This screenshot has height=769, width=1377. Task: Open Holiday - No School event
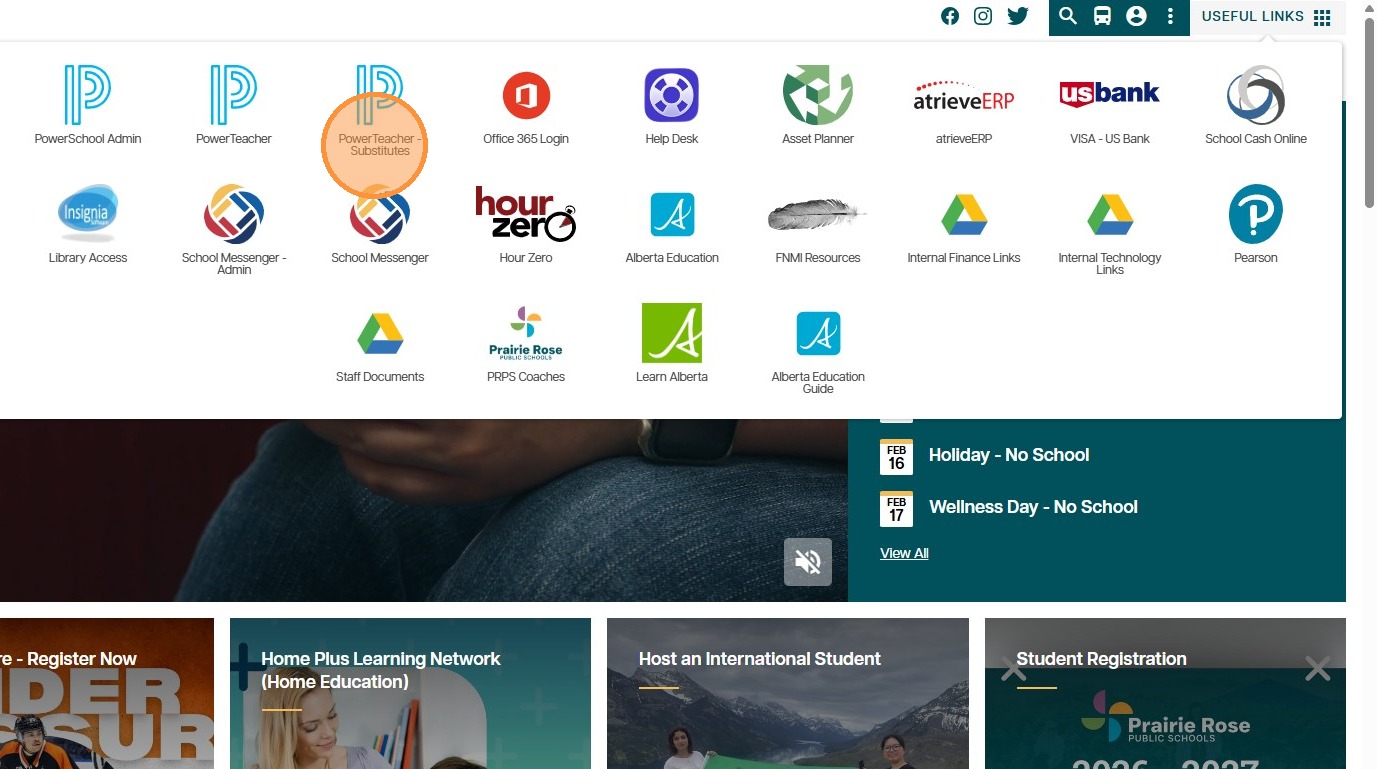pyautogui.click(x=1009, y=455)
